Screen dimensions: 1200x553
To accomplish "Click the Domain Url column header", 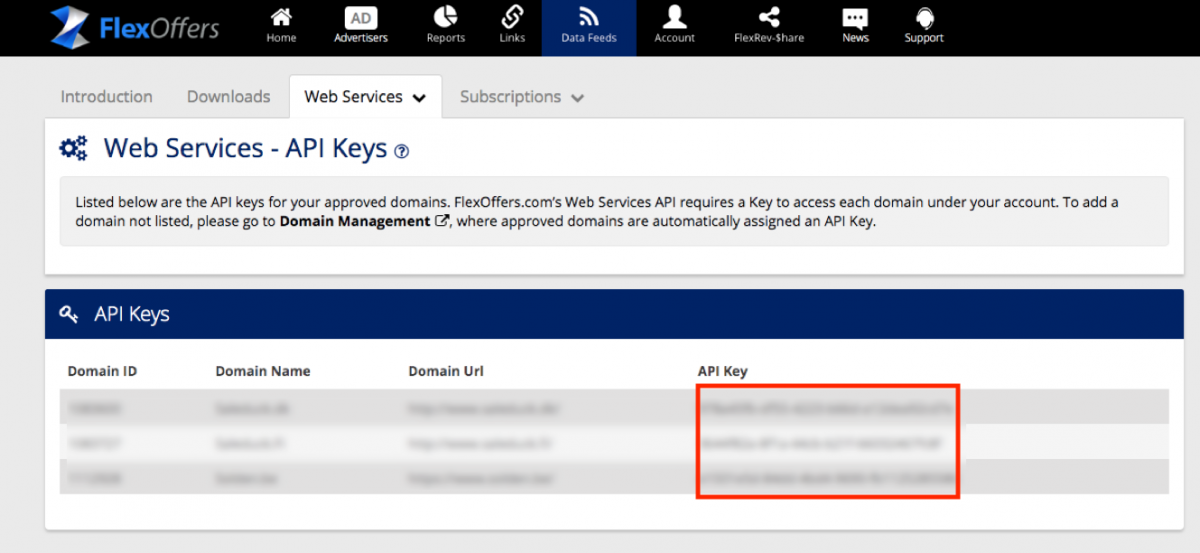I will tap(447, 371).
